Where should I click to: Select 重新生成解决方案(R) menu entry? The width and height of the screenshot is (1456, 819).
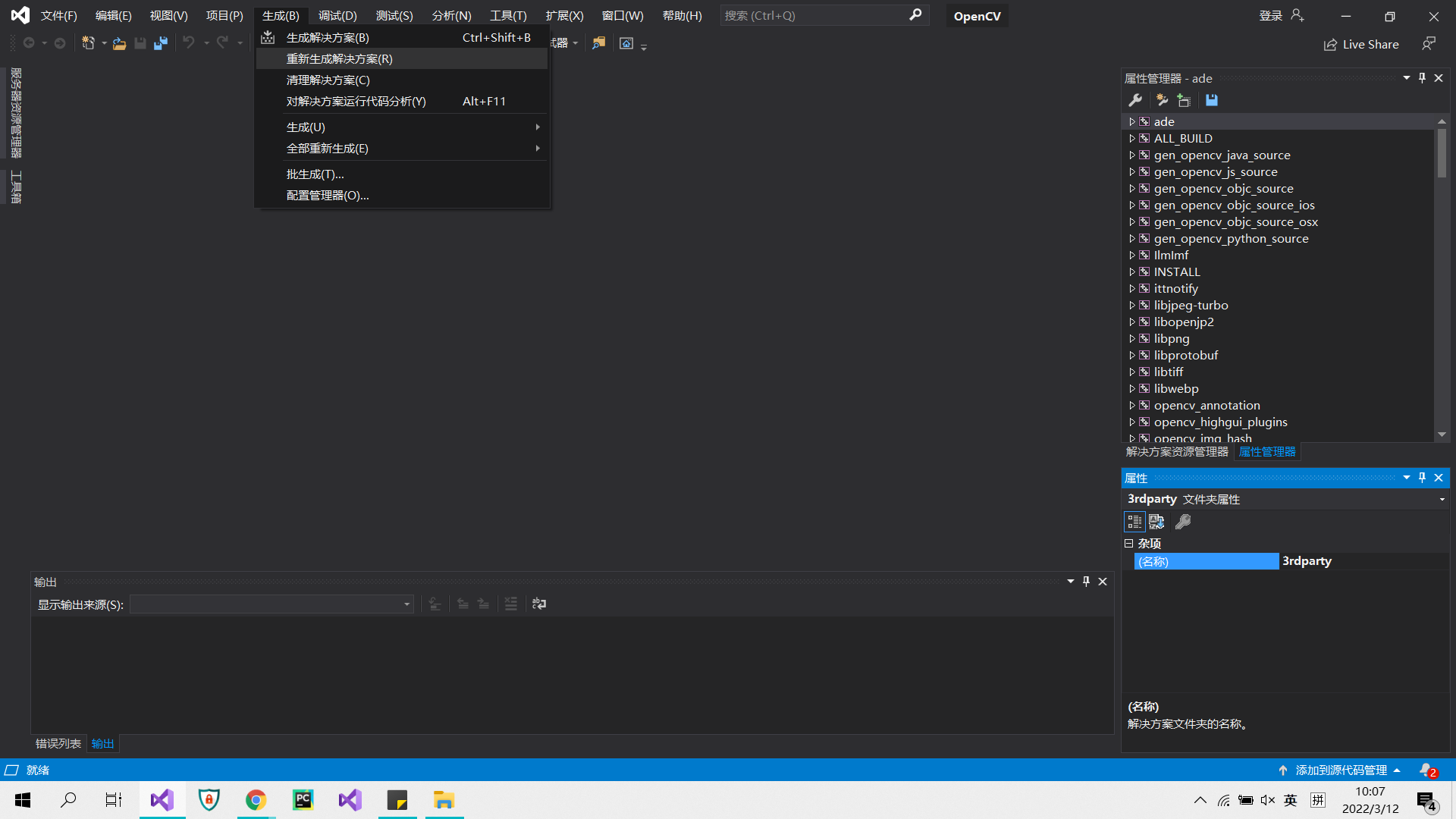pos(339,58)
